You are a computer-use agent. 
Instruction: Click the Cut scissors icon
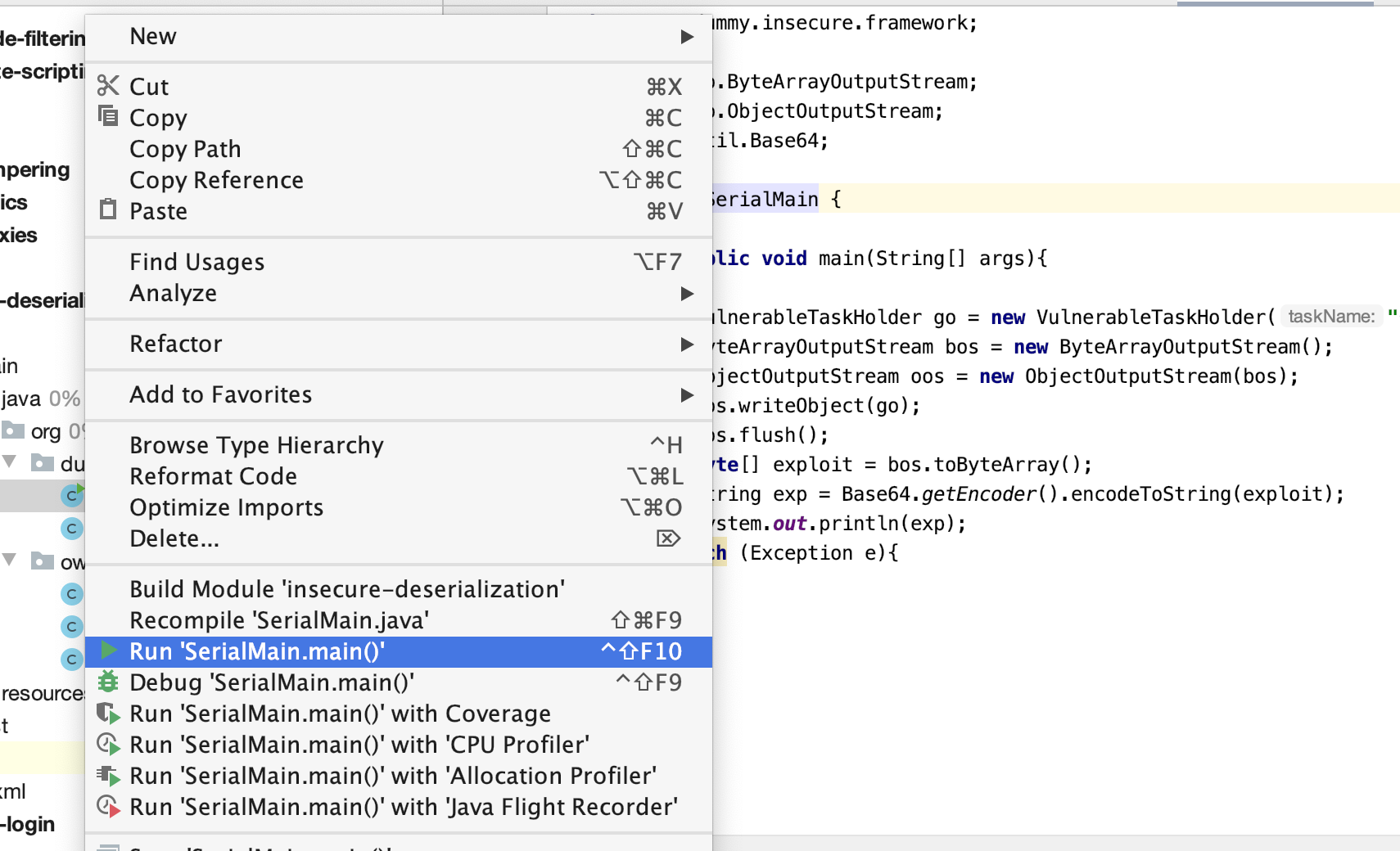coord(108,86)
